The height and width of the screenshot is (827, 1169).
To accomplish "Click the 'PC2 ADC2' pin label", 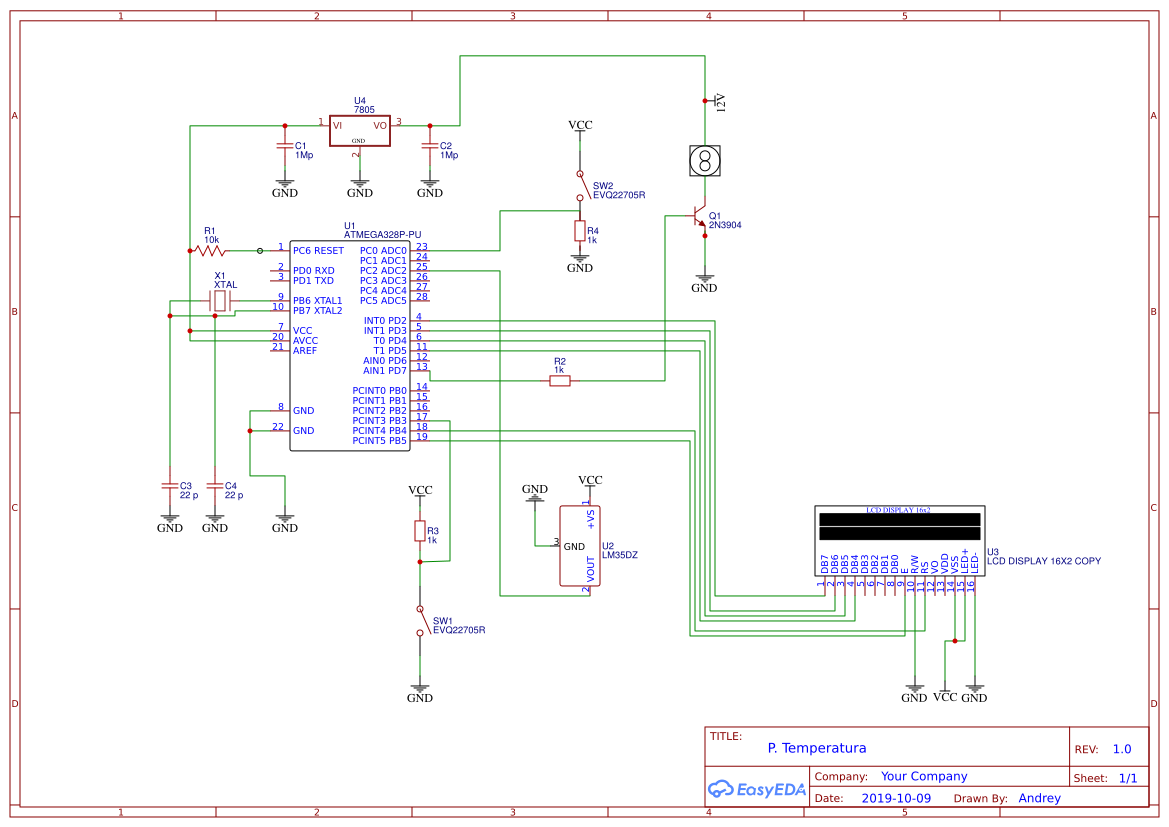I will [383, 271].
